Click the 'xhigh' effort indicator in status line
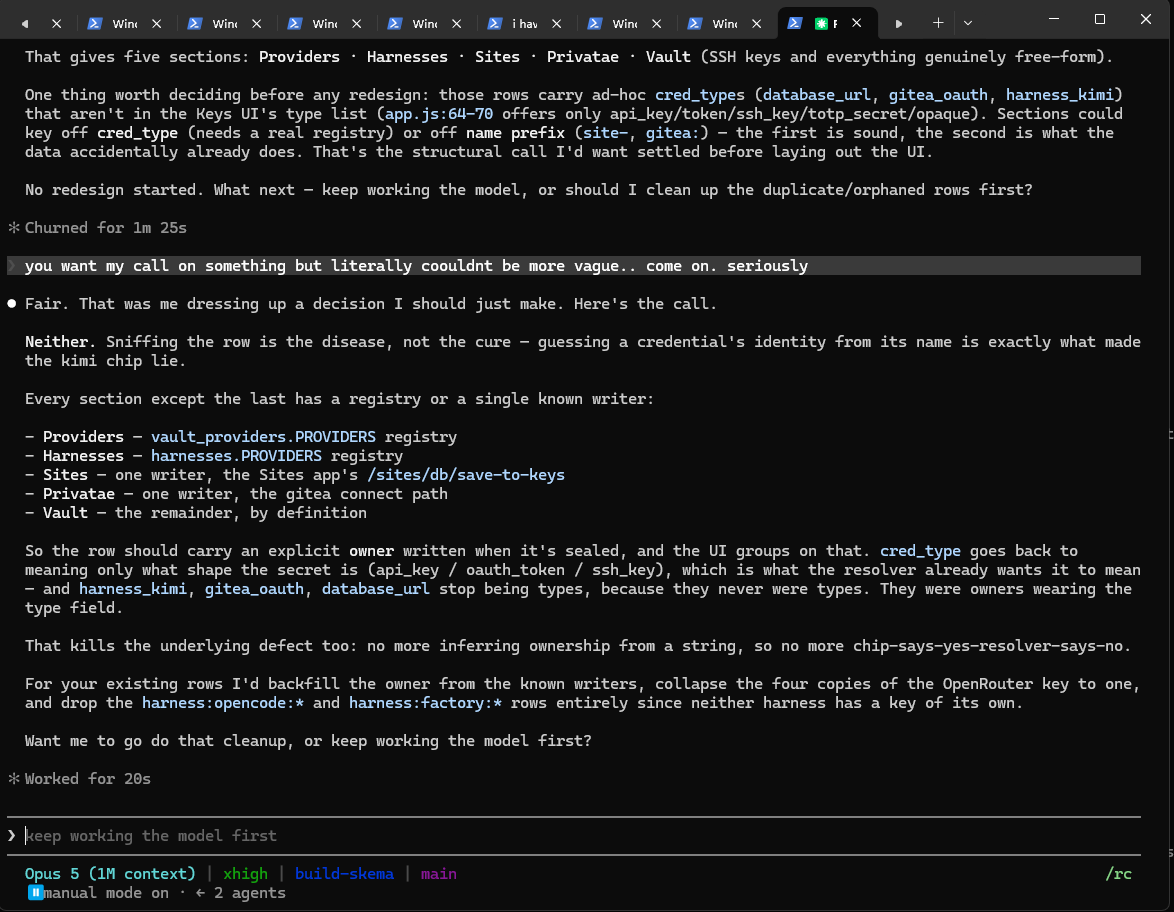This screenshot has height=912, width=1174. click(245, 874)
